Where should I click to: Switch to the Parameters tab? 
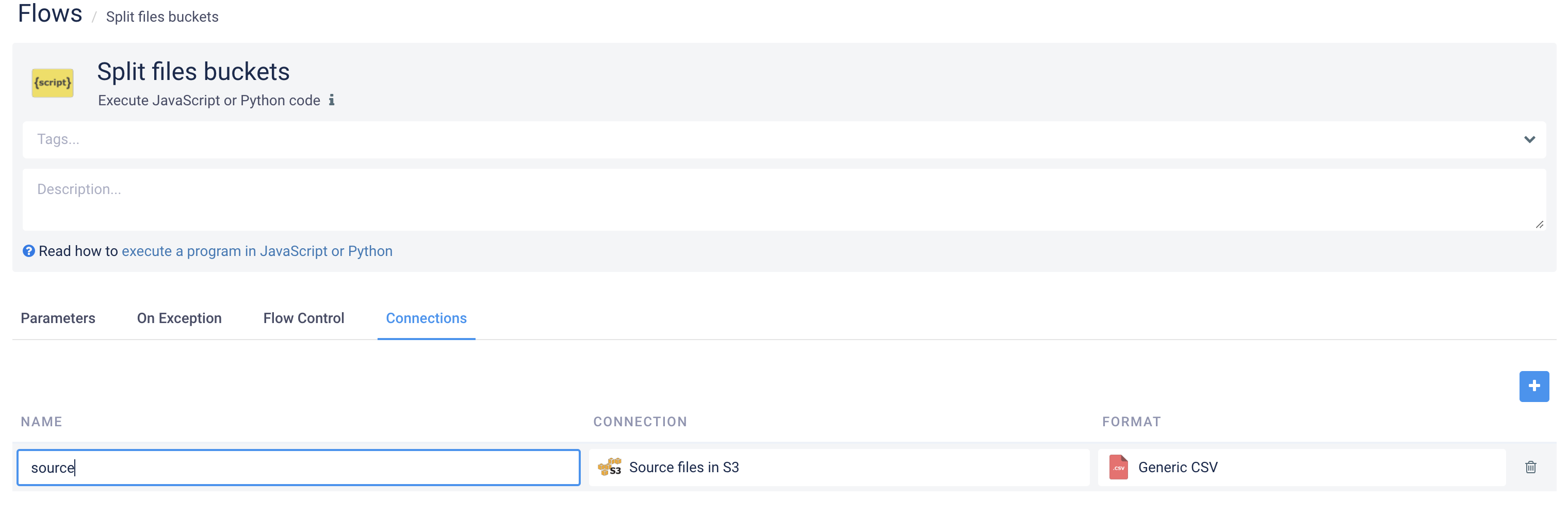[58, 318]
